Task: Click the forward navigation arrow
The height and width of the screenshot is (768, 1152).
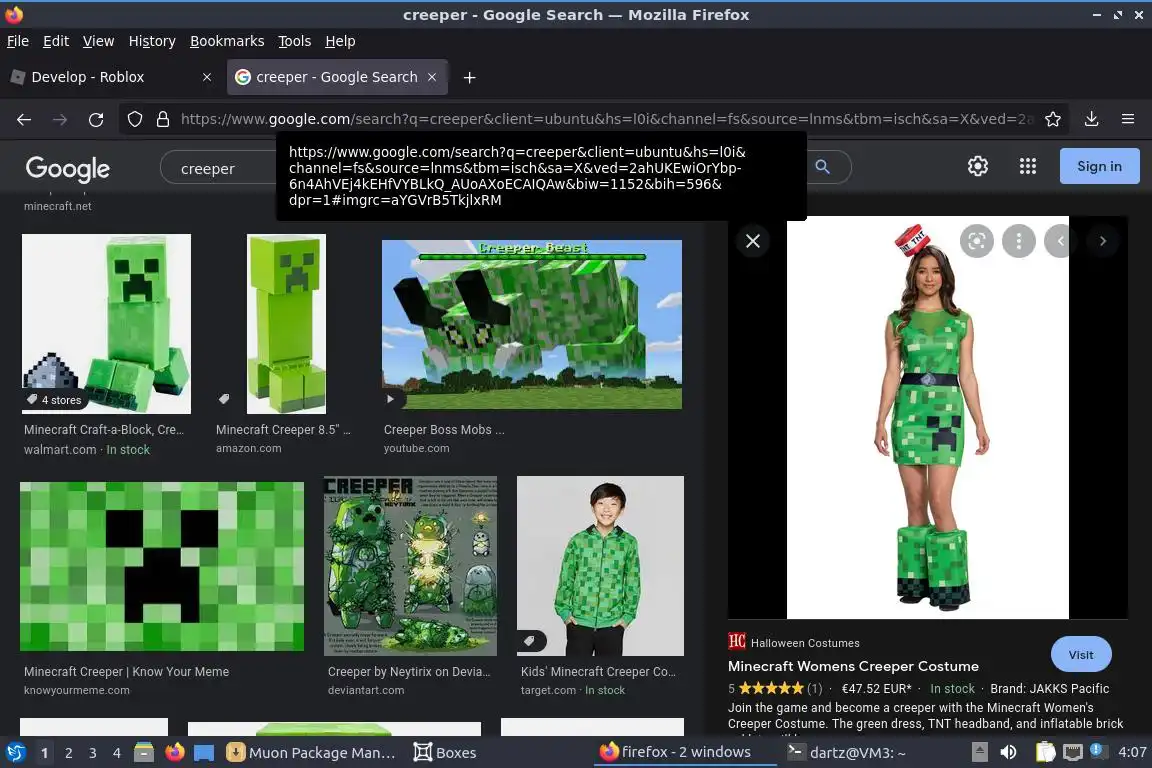Action: (60, 119)
